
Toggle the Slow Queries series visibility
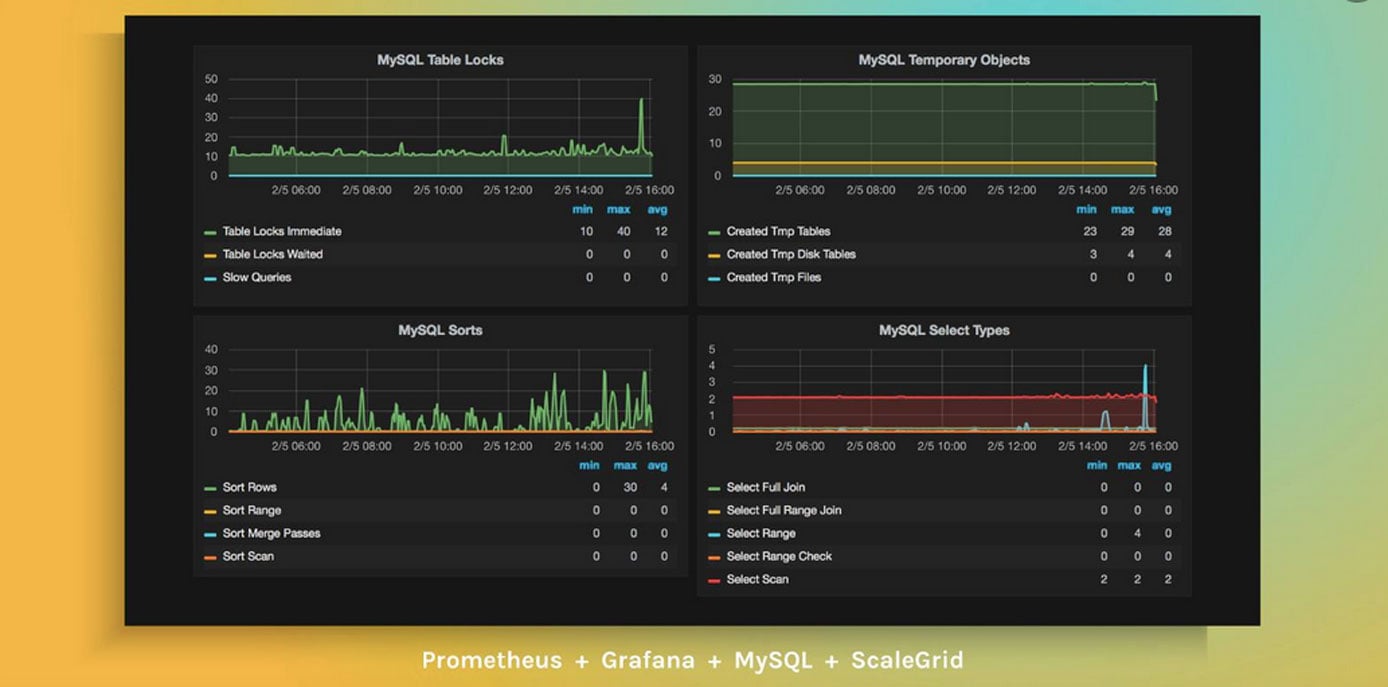coord(252,277)
